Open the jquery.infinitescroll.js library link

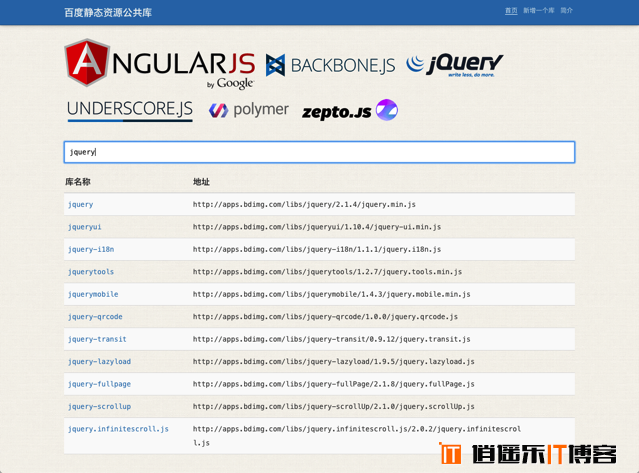pos(118,429)
